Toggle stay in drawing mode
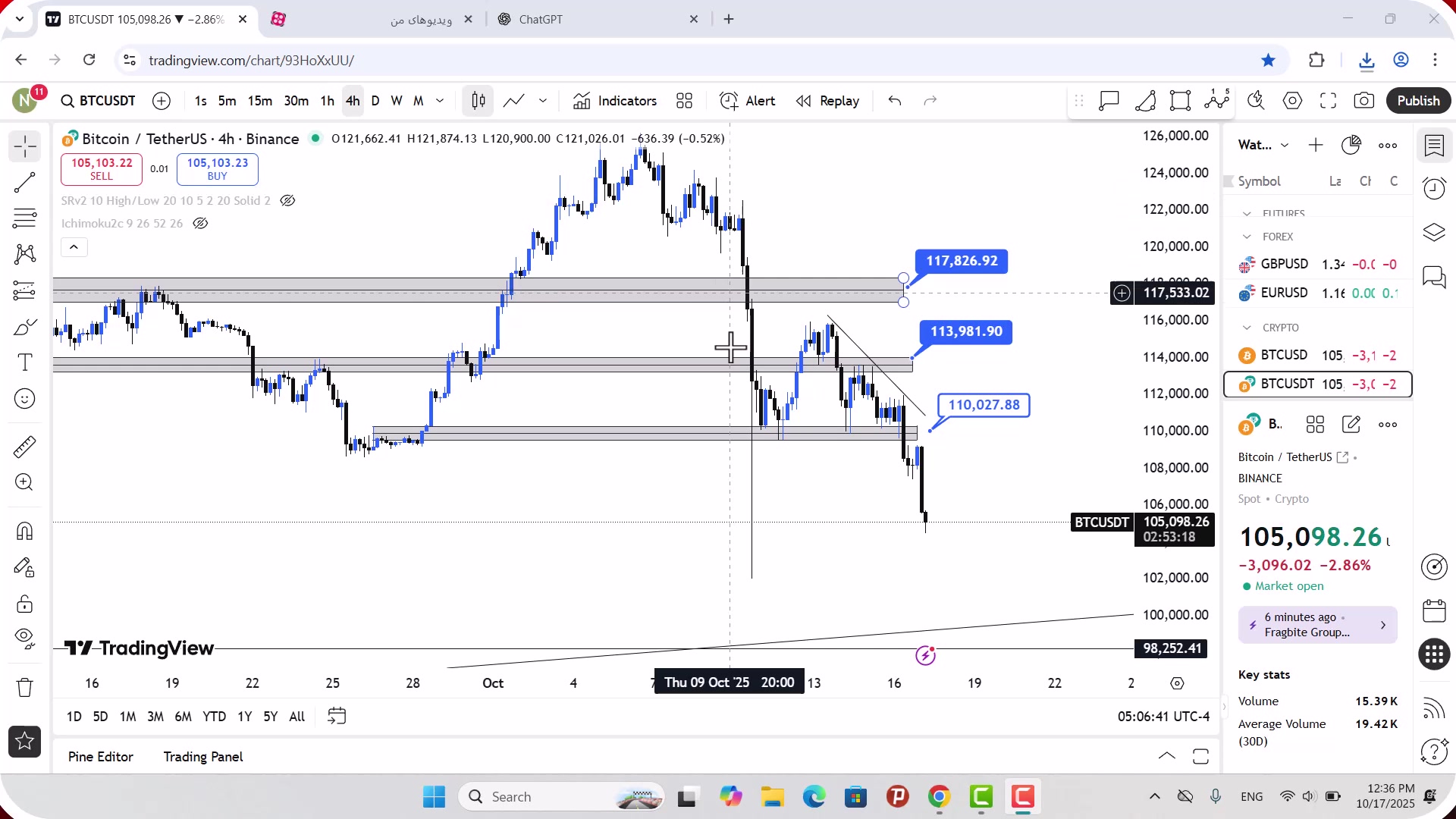This screenshot has height=819, width=1456. tap(24, 567)
